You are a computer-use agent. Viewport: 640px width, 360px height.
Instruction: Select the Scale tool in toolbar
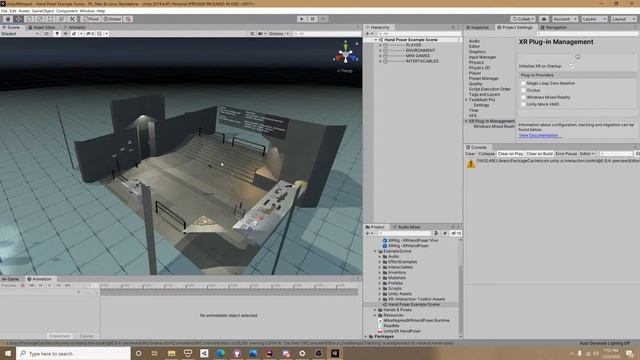[x=40, y=19]
